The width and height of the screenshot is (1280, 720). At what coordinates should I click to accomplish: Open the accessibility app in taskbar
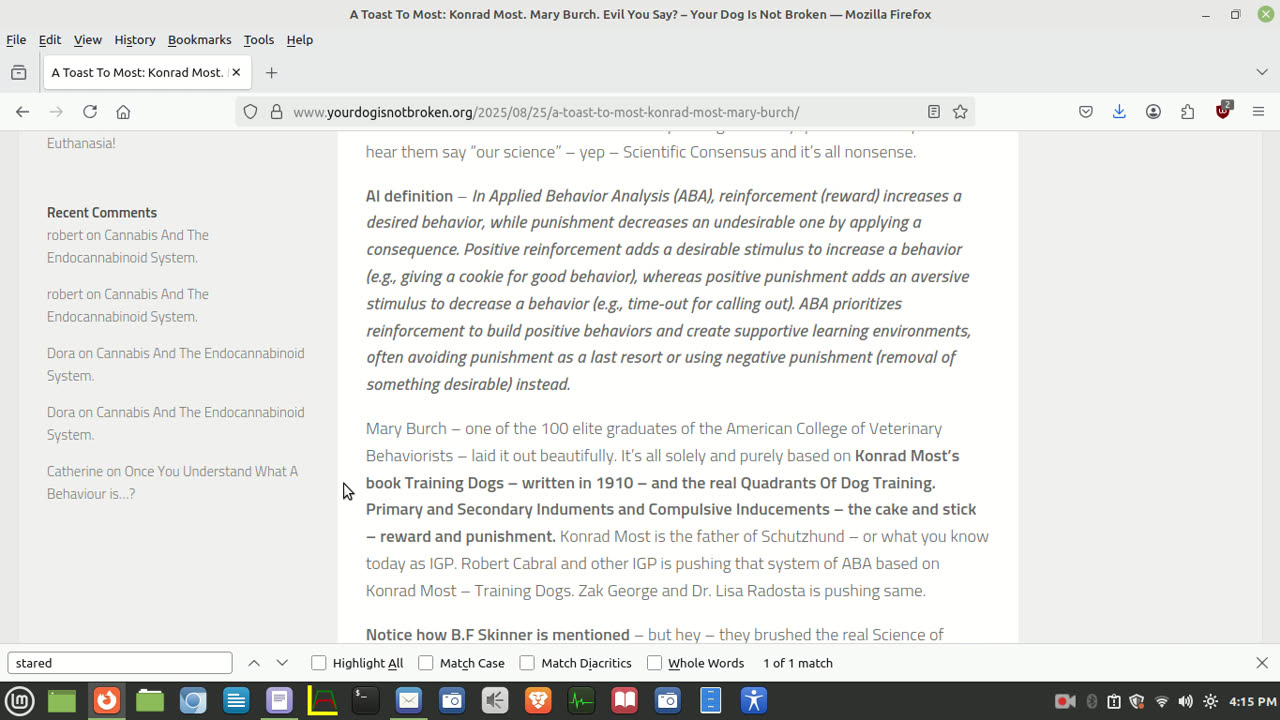click(754, 701)
